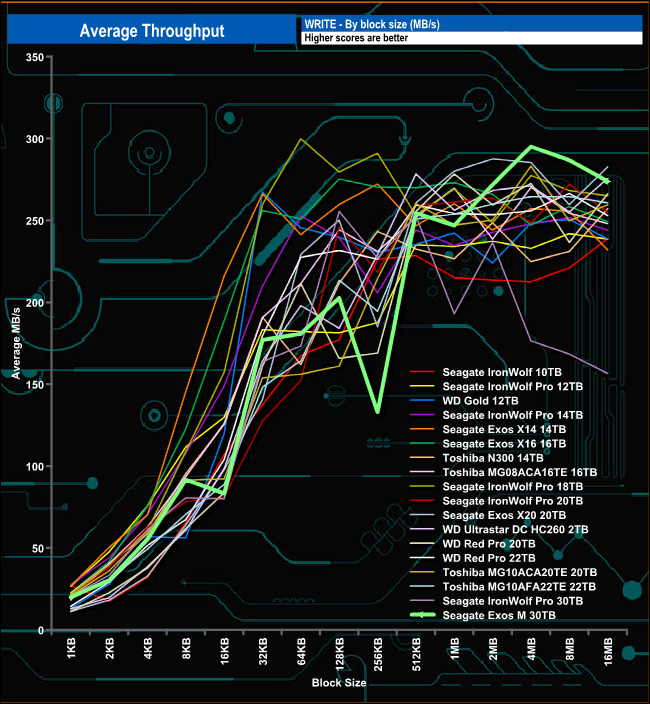
Task: Select the WD Red Pro 20TB legend label
Action: 489,544
